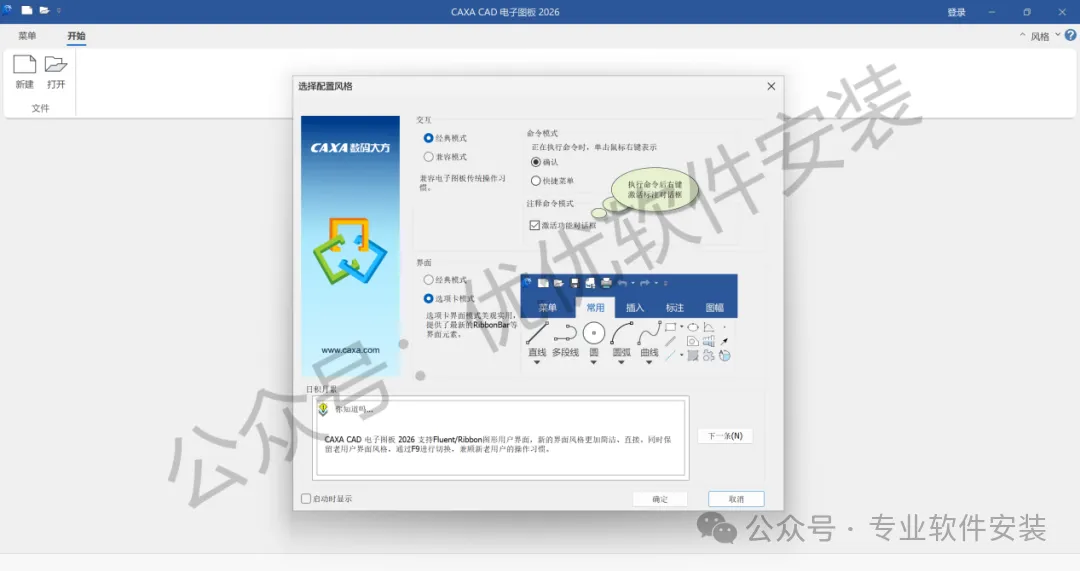The height and width of the screenshot is (571, 1080).
Task: Click the CAXA application icon in title bar
Action: coord(8,10)
